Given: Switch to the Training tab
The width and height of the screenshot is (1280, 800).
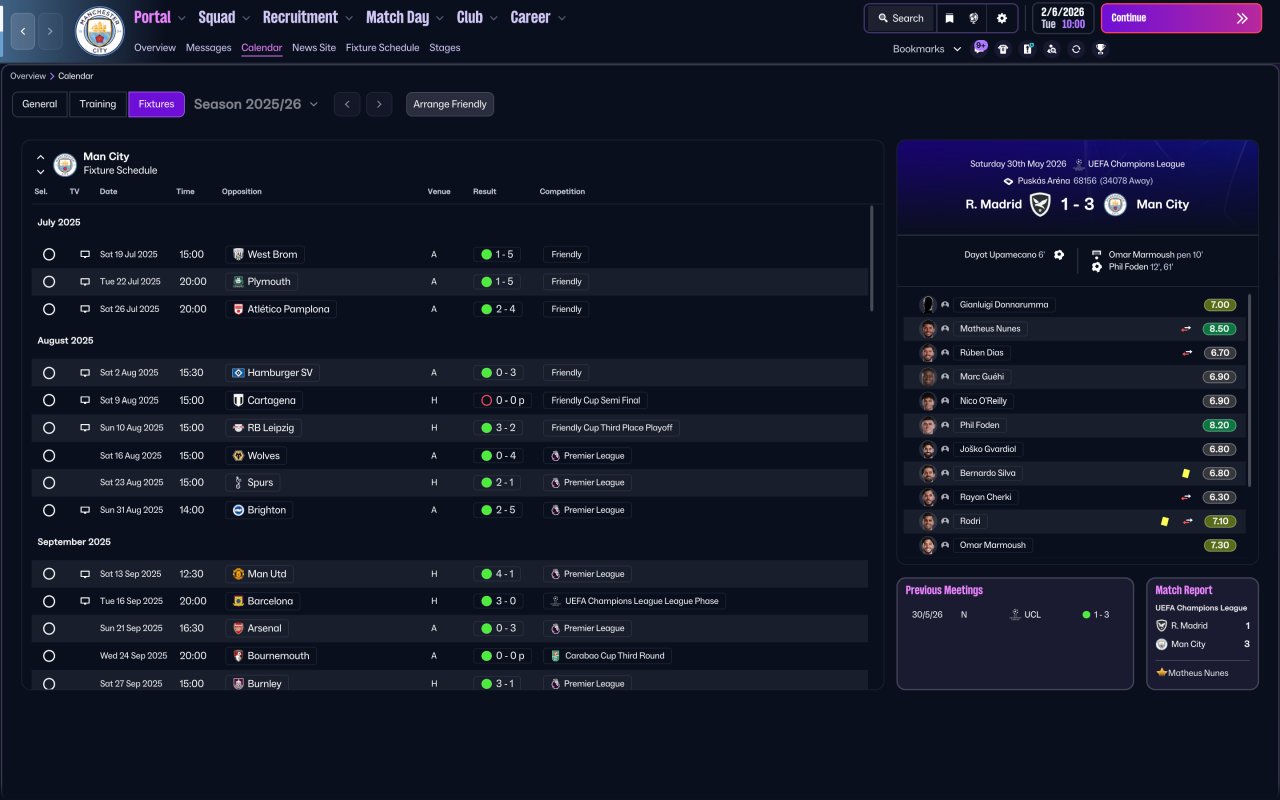Looking at the screenshot, I should click(x=98, y=104).
